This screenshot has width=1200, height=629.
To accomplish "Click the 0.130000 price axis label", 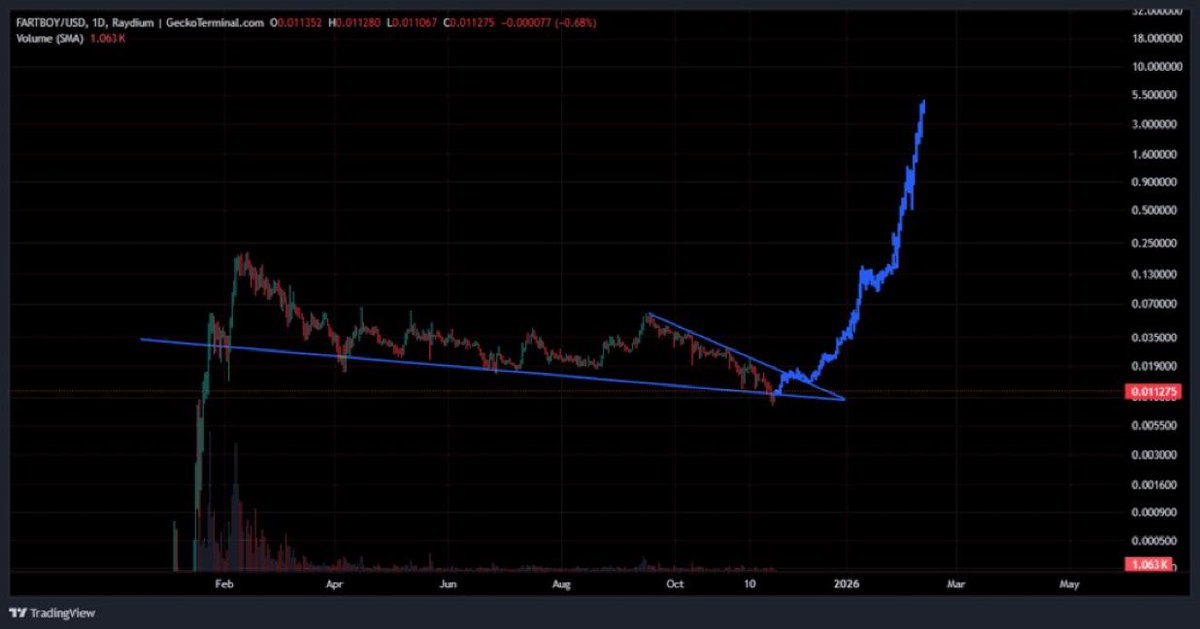I will (x=1154, y=274).
